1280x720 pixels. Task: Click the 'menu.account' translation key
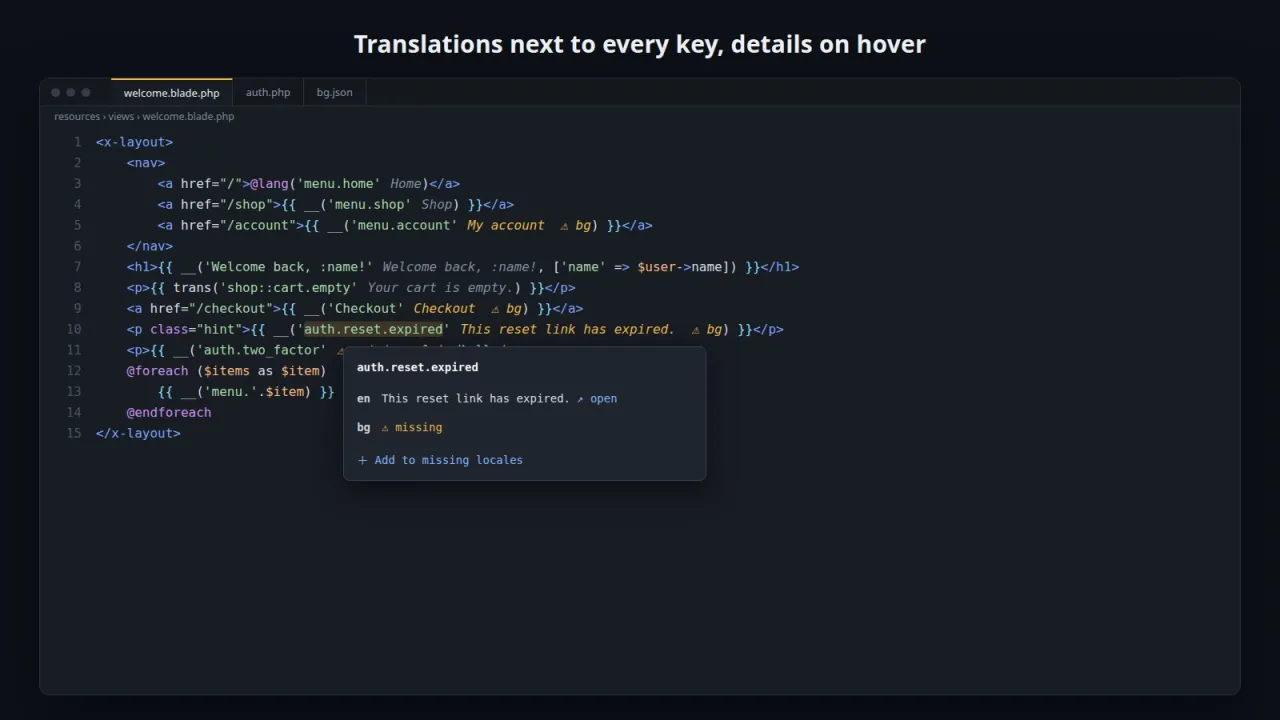pyautogui.click(x=404, y=225)
